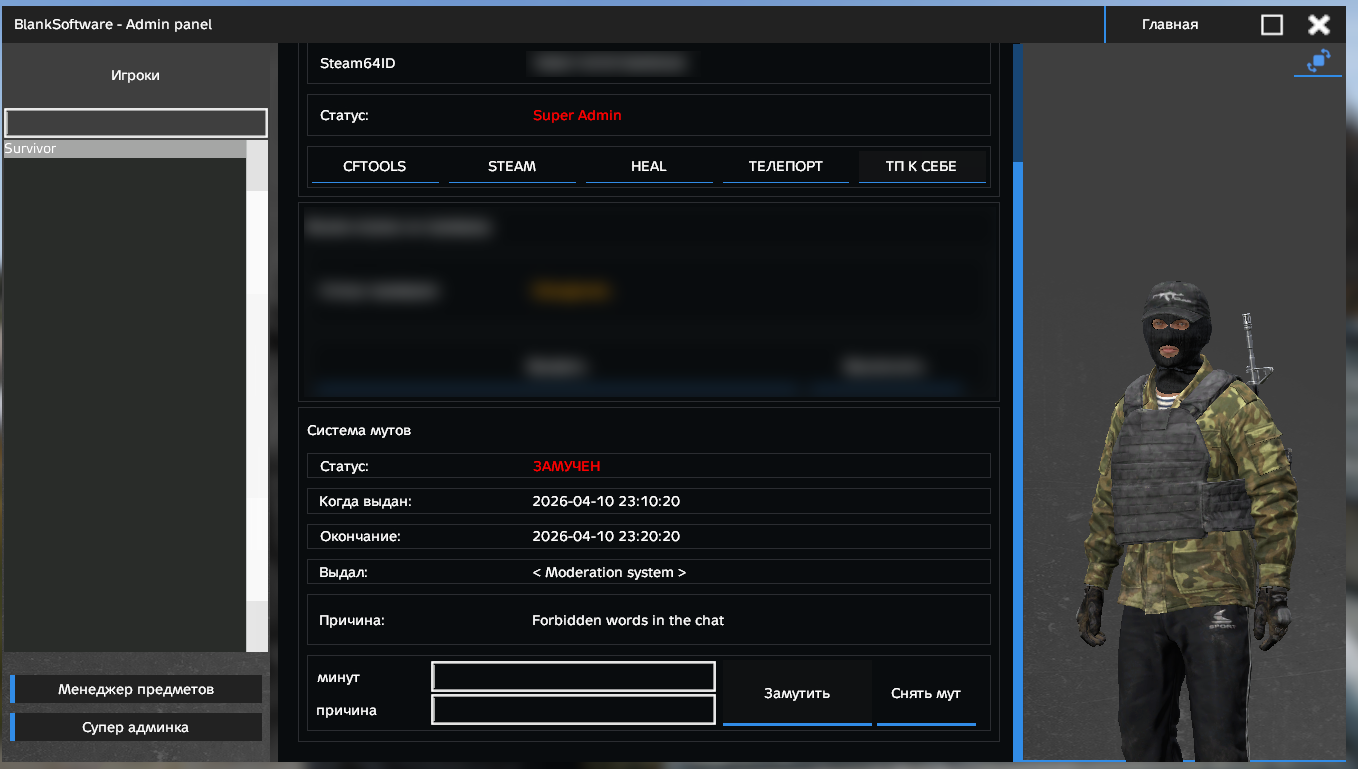The image size is (1358, 769).
Task: Heal the player with the HEAL button
Action: tap(649, 167)
